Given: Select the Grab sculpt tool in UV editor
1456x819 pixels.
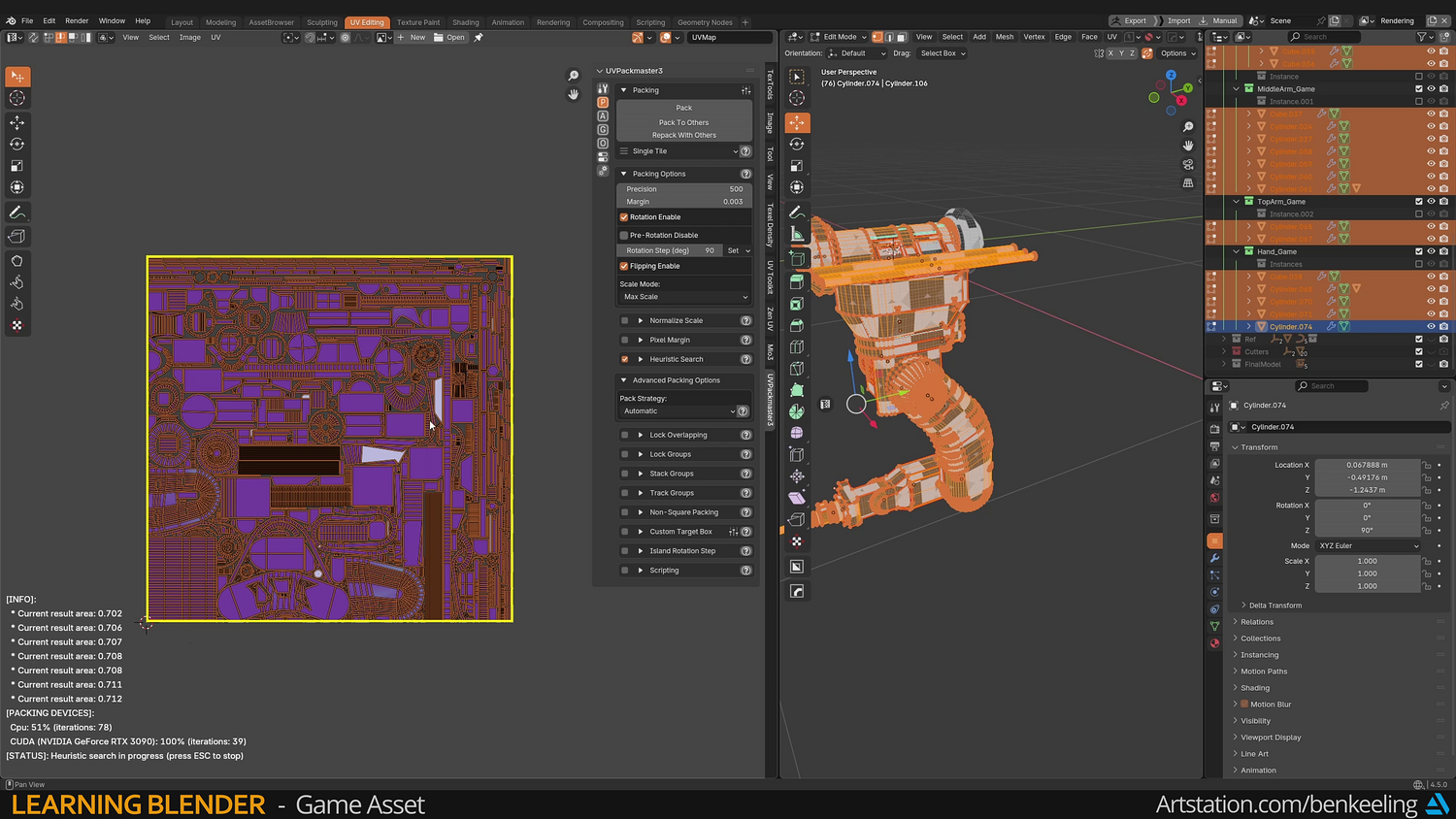Looking at the screenshot, I should pyautogui.click(x=17, y=261).
